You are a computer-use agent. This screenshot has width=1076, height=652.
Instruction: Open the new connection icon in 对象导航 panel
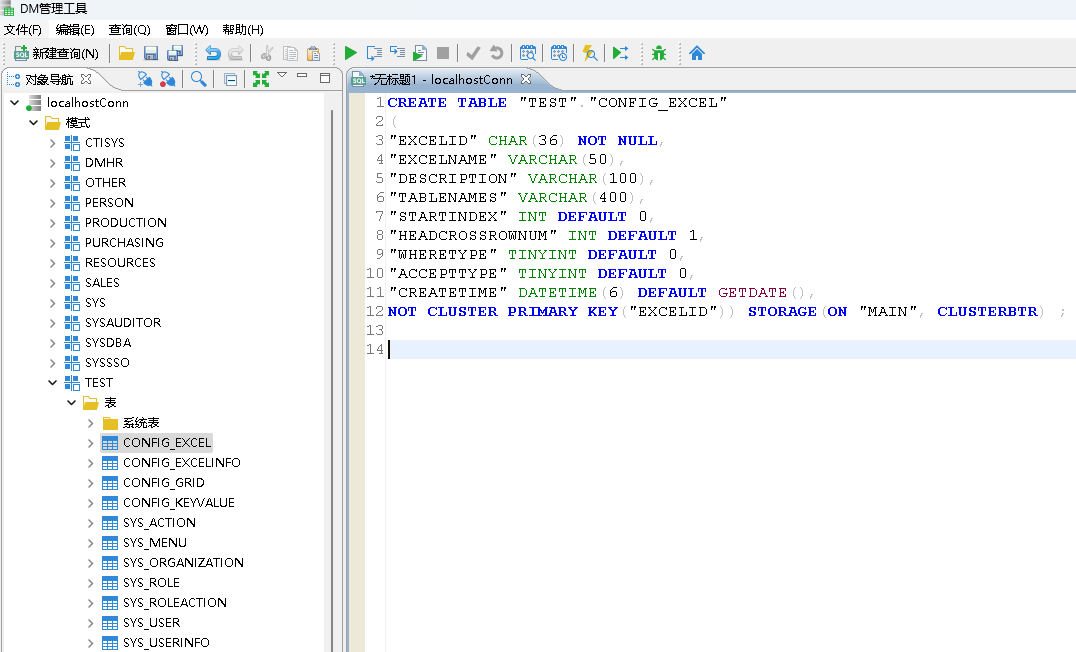tap(146, 80)
